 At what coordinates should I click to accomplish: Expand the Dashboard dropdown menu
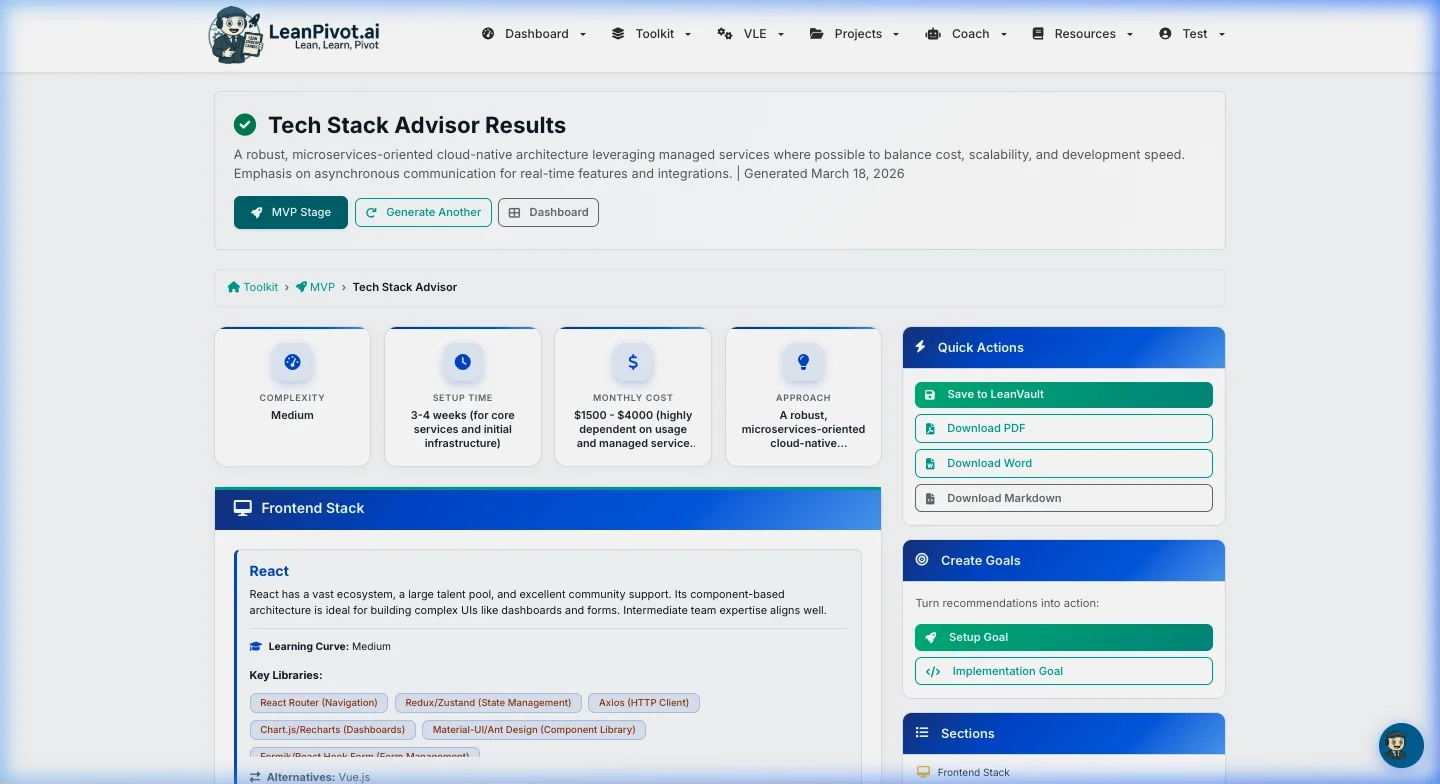click(x=535, y=34)
